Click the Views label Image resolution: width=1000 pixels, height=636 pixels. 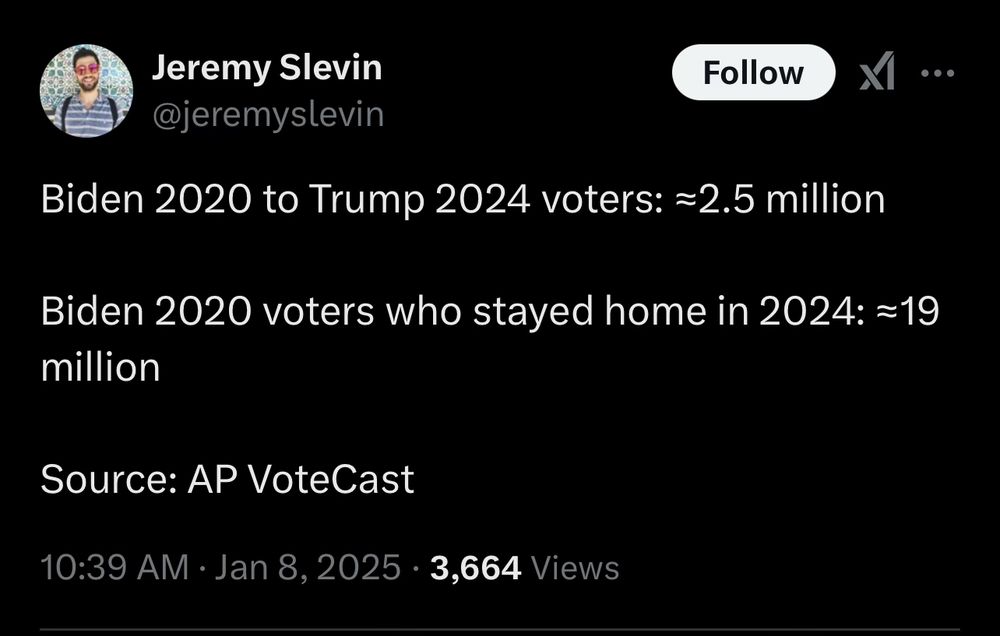[x=575, y=568]
